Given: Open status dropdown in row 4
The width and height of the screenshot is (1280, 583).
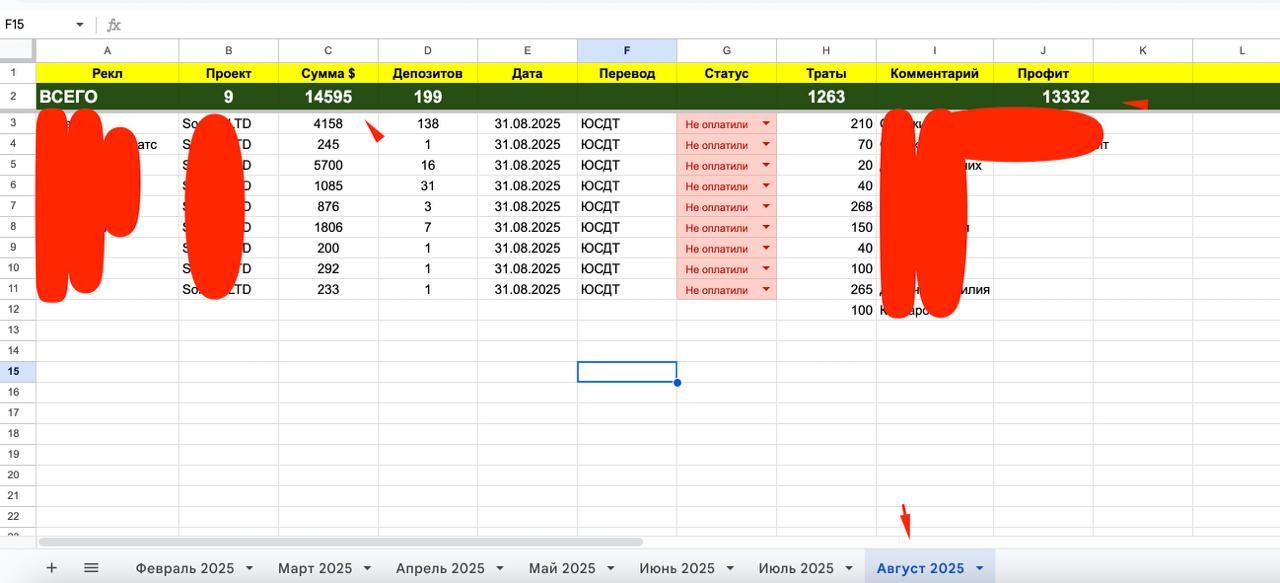Looking at the screenshot, I should tap(766, 144).
